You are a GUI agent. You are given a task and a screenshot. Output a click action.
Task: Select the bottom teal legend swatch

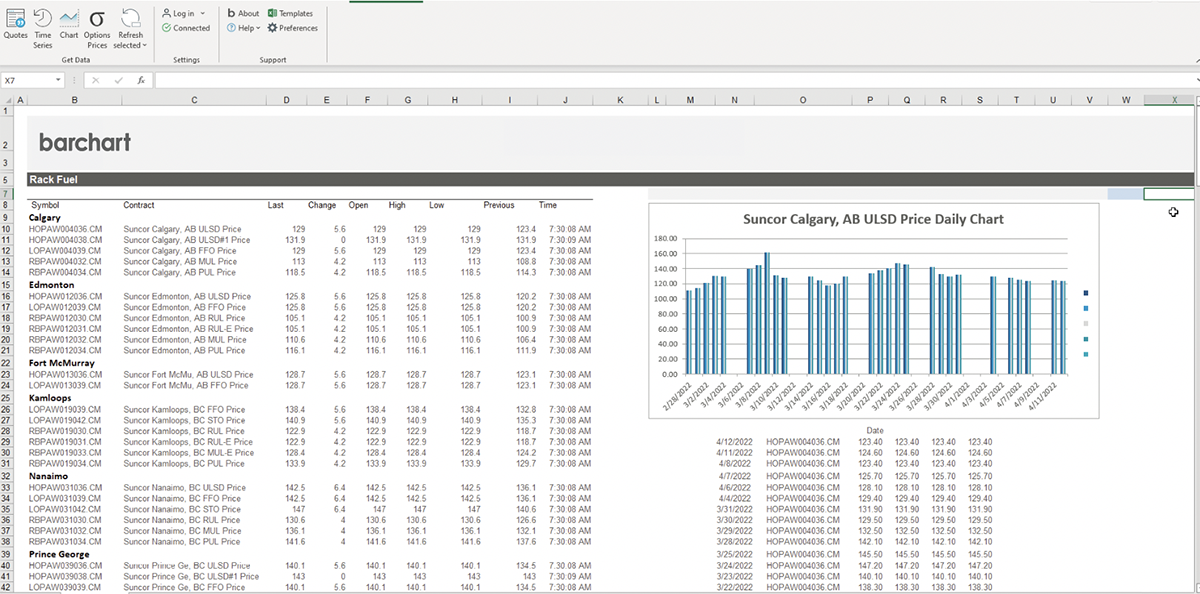pos(1085,355)
